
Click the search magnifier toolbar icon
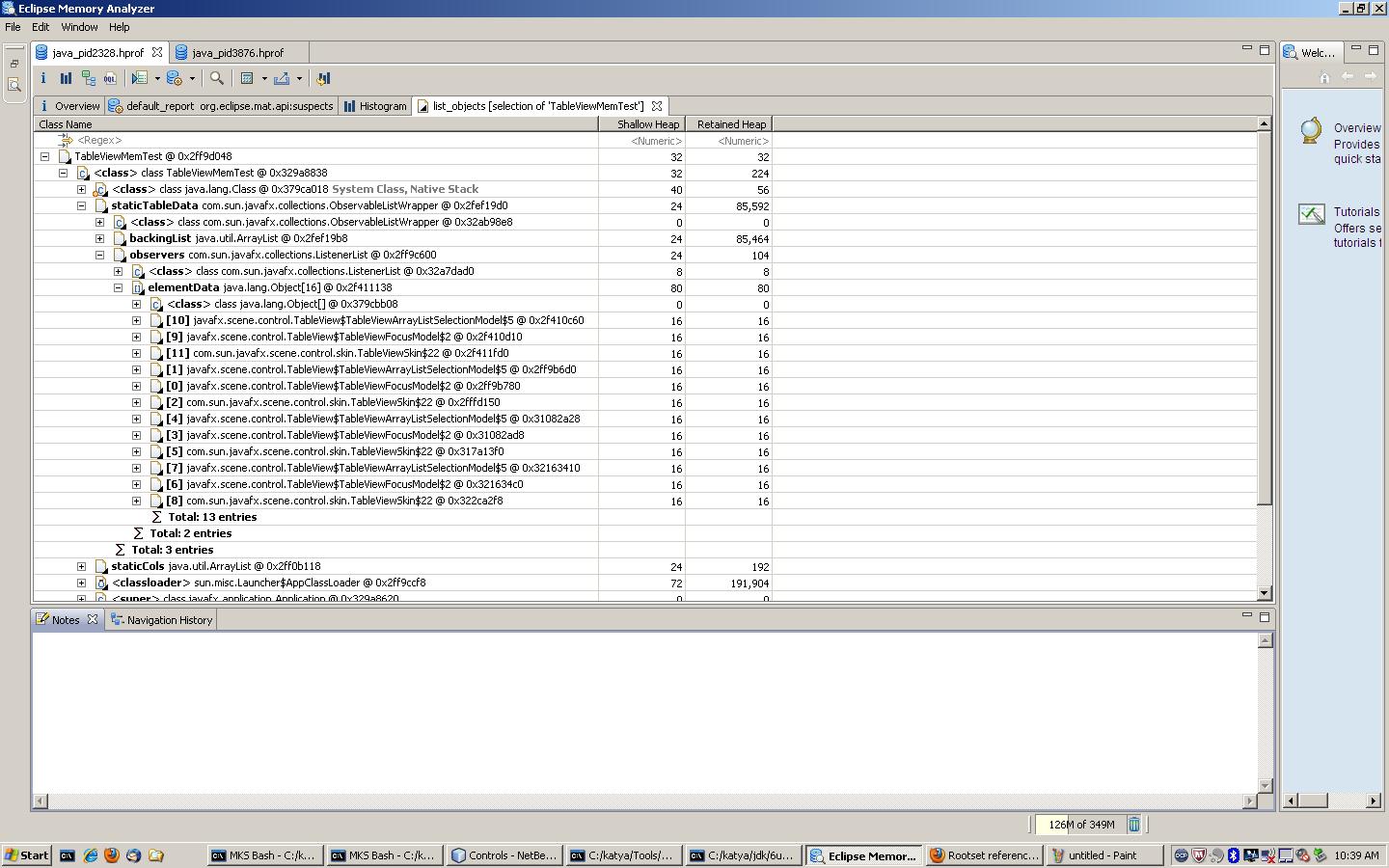(x=217, y=79)
